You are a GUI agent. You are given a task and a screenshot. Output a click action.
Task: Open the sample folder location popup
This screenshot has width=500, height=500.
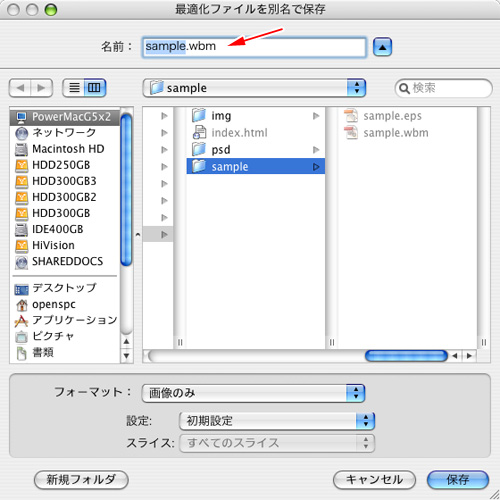(x=254, y=88)
